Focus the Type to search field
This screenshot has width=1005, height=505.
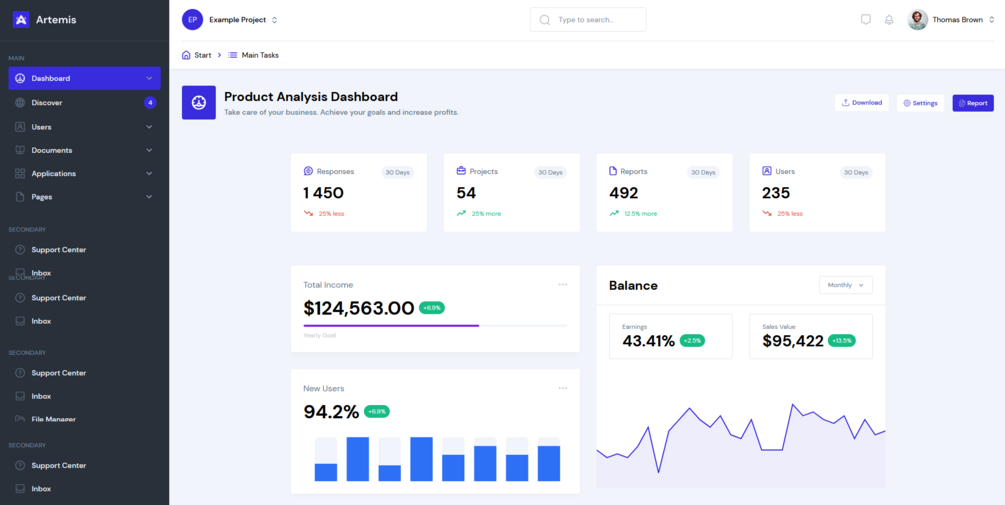pyautogui.click(x=588, y=20)
